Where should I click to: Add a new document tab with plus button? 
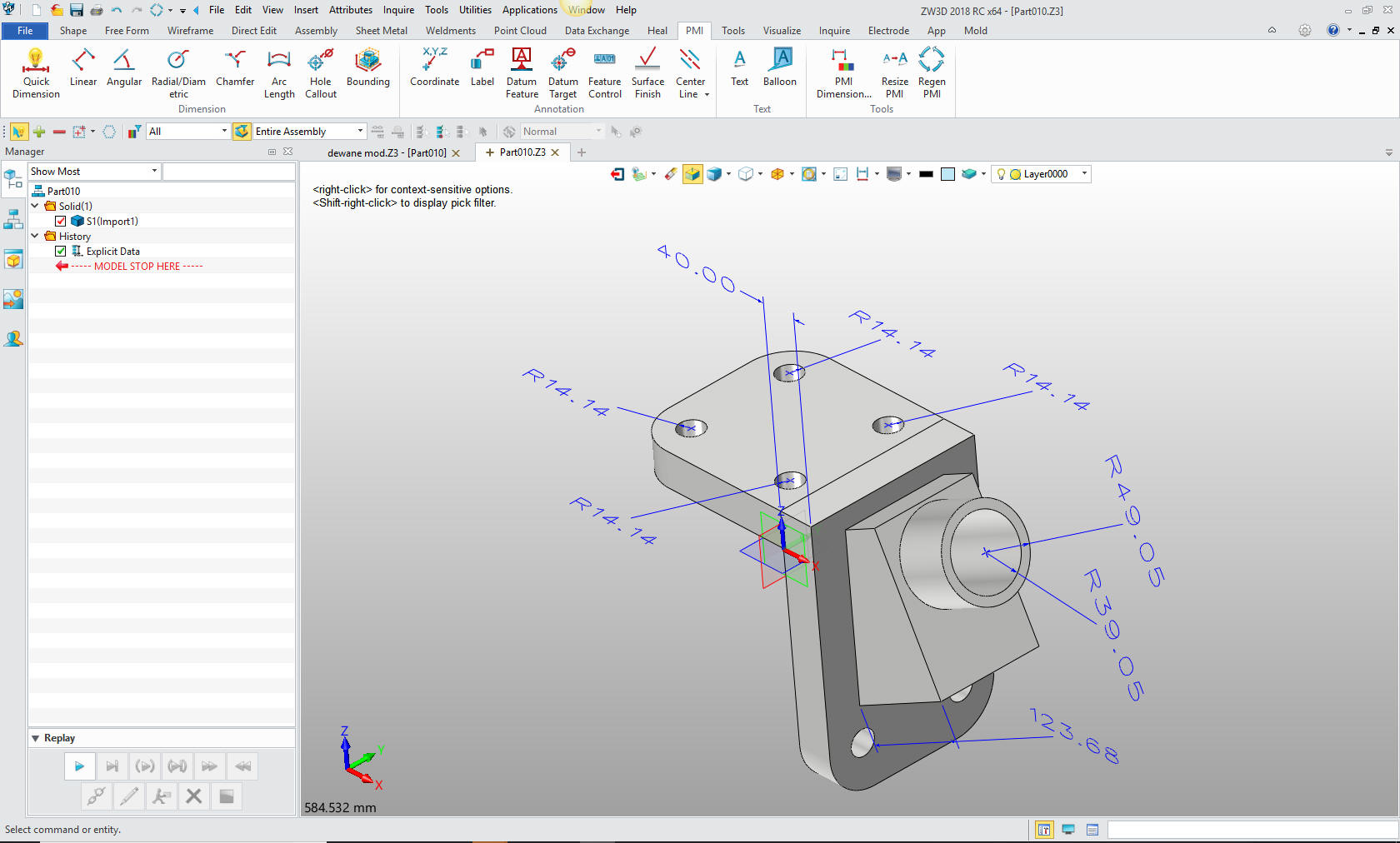[582, 152]
